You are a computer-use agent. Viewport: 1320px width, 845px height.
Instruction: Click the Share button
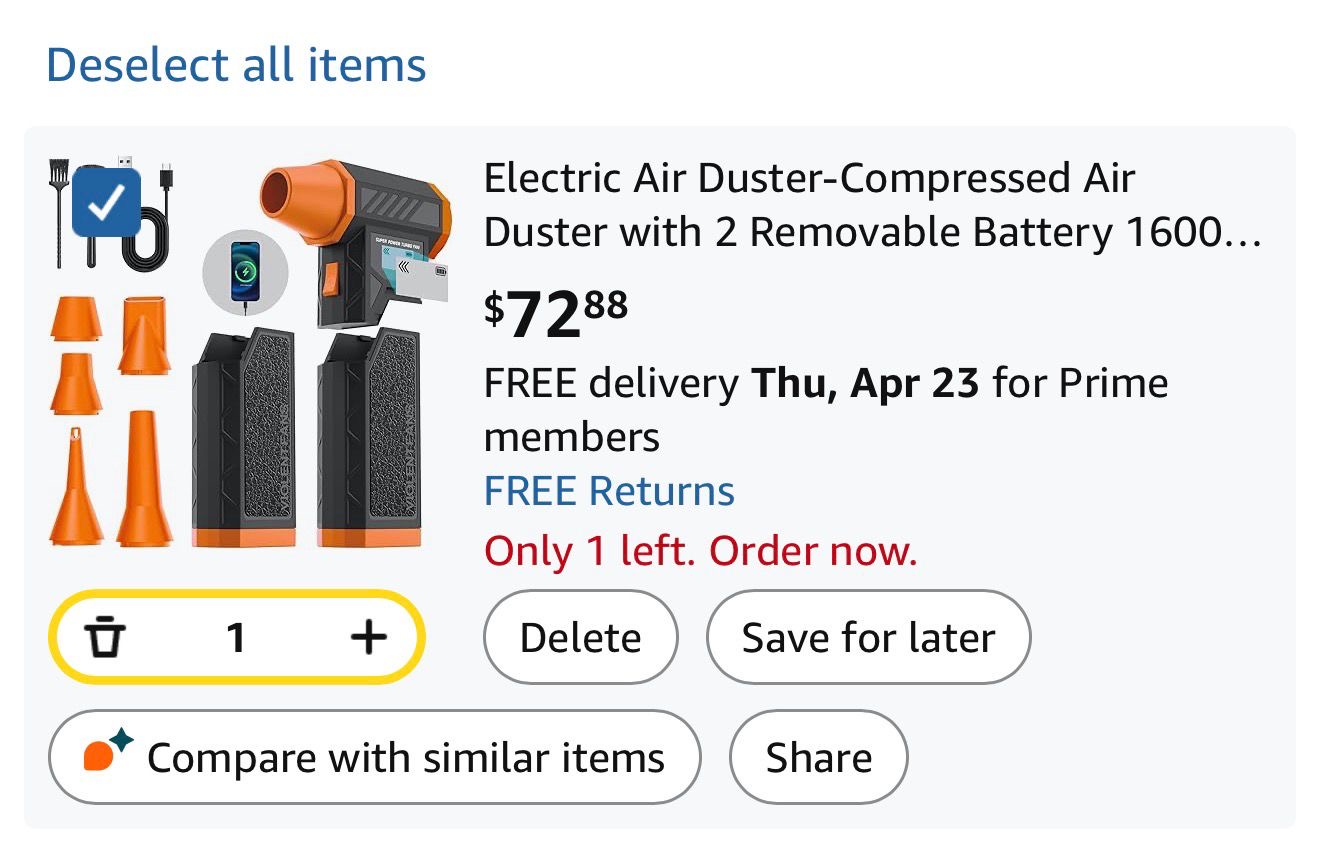click(x=818, y=757)
